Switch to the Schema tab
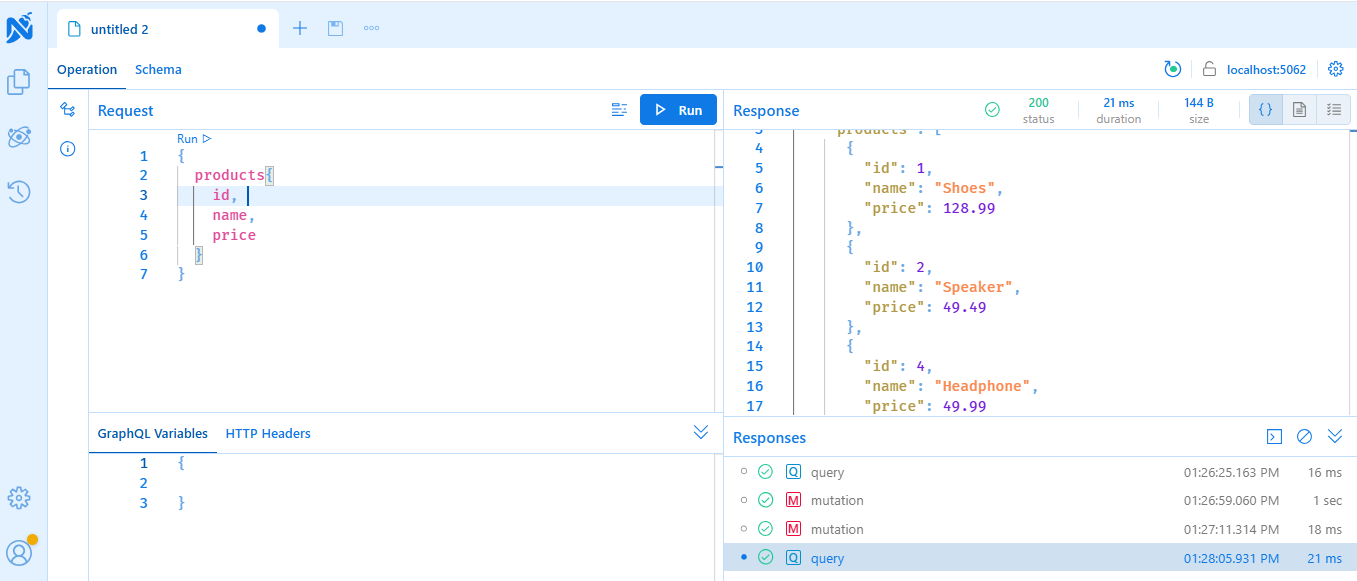The width and height of the screenshot is (1357, 581). [158, 69]
